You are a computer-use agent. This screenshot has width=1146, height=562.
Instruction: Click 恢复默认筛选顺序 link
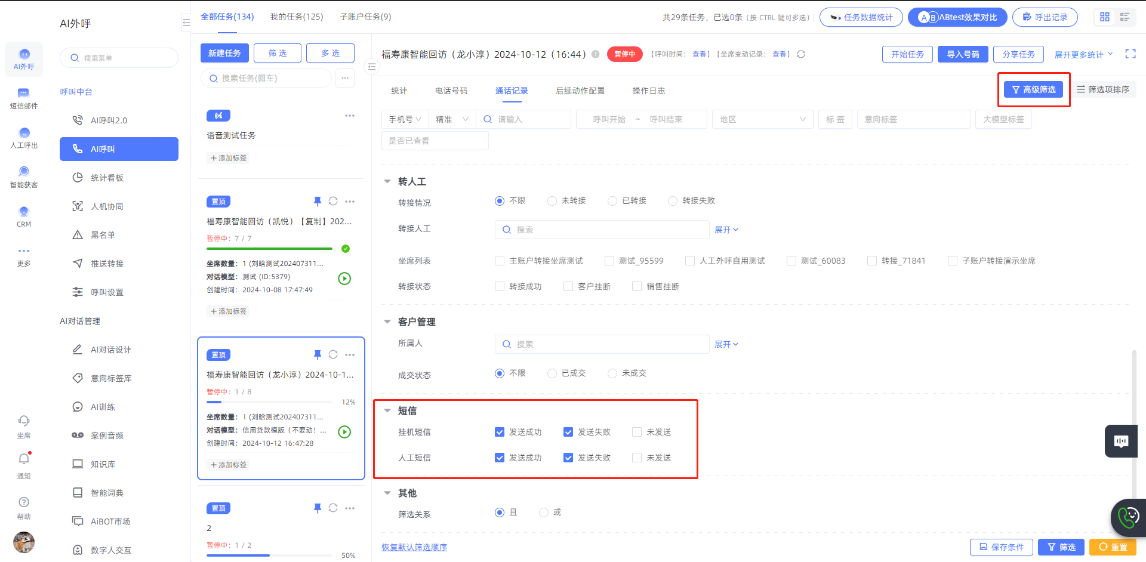[x=414, y=547]
